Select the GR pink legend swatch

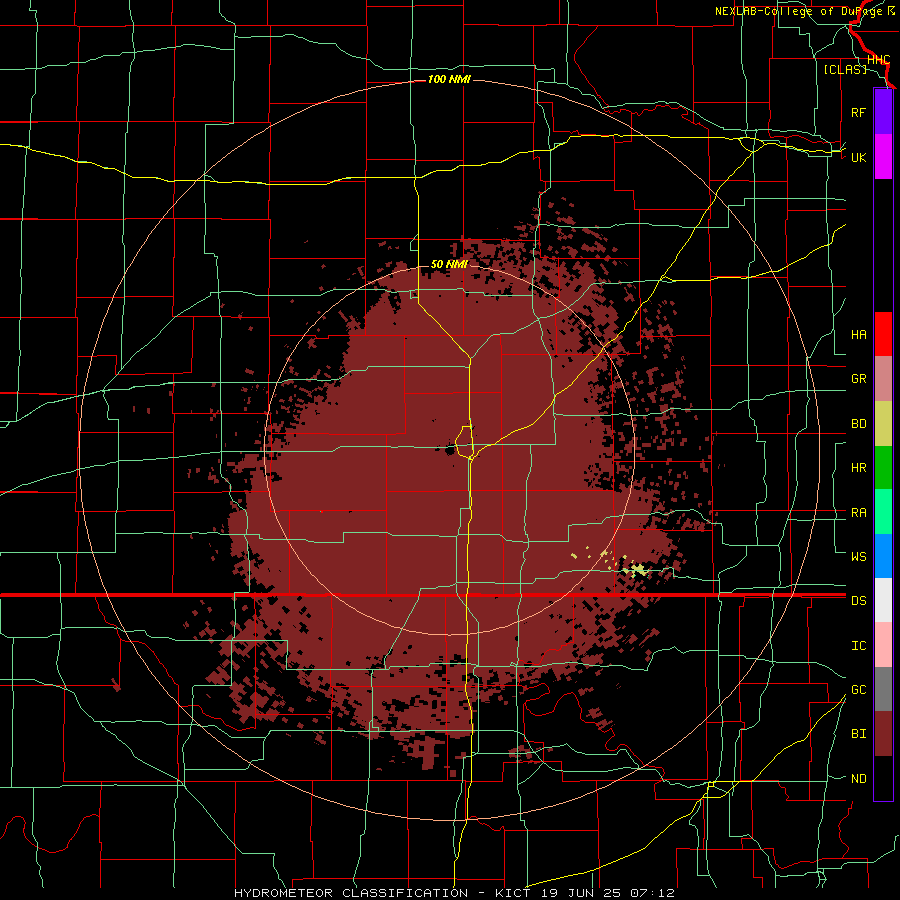click(883, 379)
